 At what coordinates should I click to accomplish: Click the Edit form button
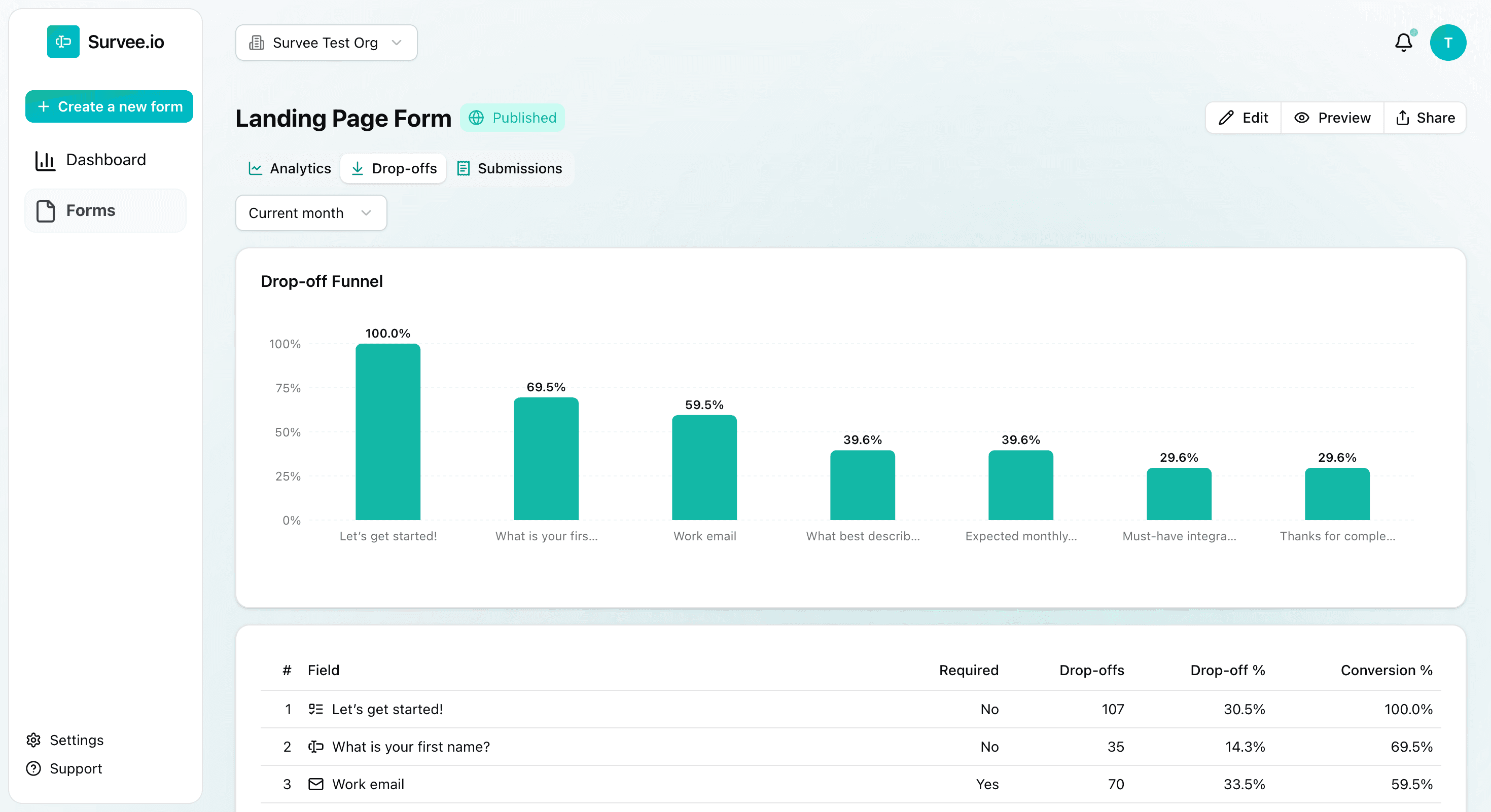1244,118
